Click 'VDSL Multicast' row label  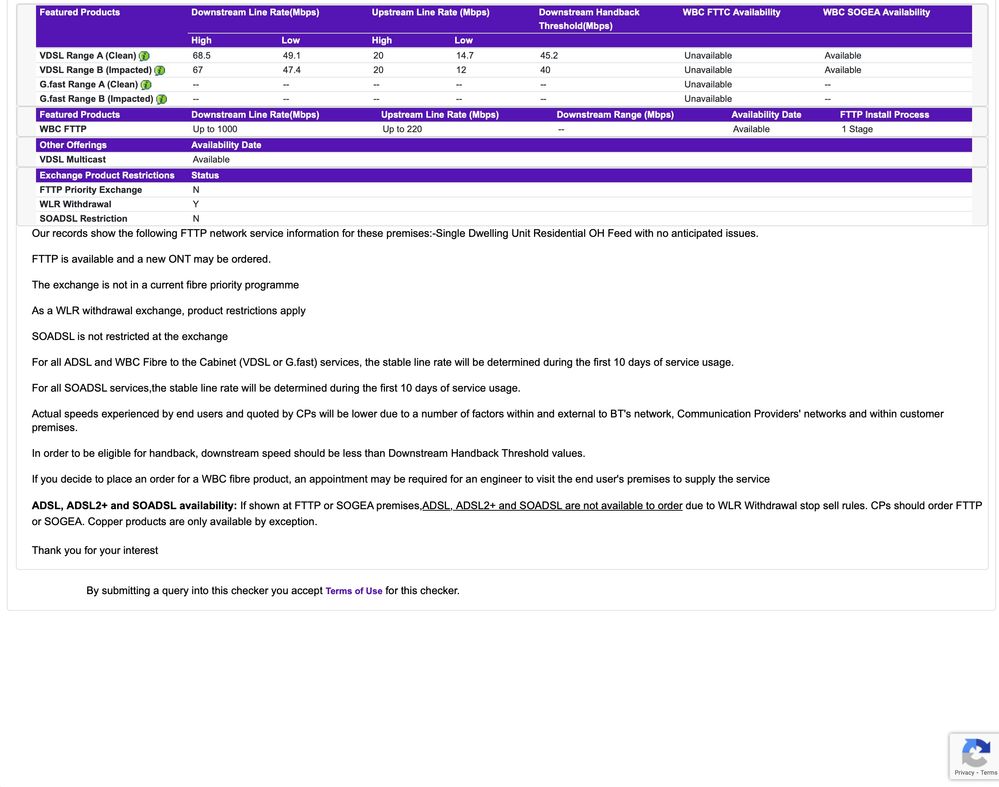(x=73, y=159)
